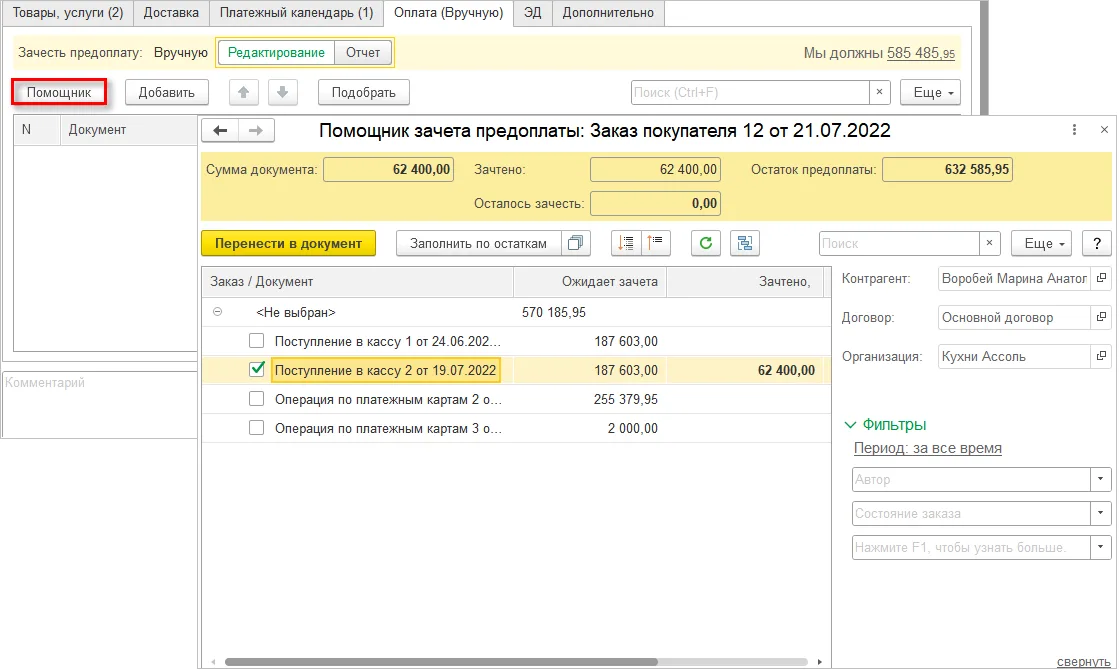Open the Контрагент Воробей Марина link icon
The height and width of the screenshot is (670, 1119).
tap(1101, 278)
